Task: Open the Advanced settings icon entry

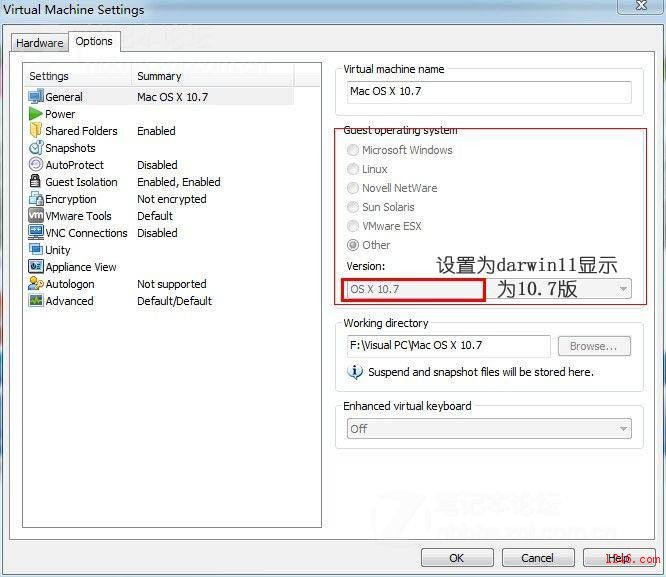Action: click(36, 300)
